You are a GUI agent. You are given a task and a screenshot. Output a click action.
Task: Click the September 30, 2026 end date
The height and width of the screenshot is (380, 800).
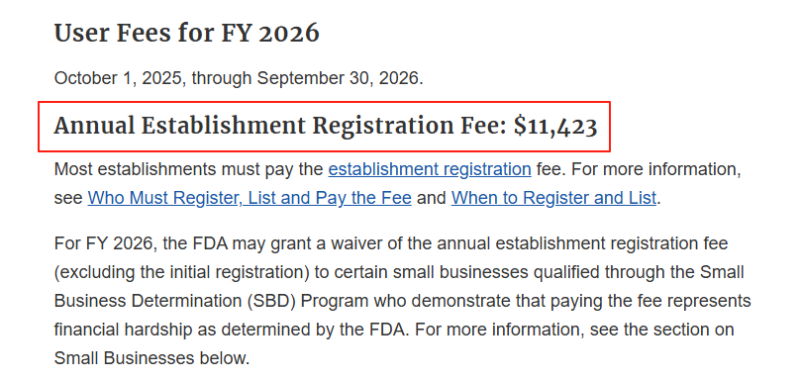[x=340, y=79]
